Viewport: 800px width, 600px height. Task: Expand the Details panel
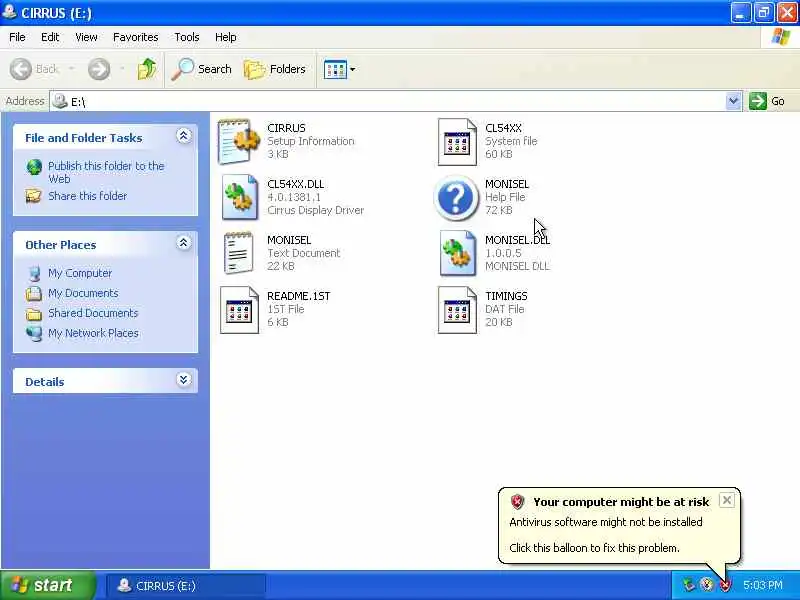tap(184, 380)
